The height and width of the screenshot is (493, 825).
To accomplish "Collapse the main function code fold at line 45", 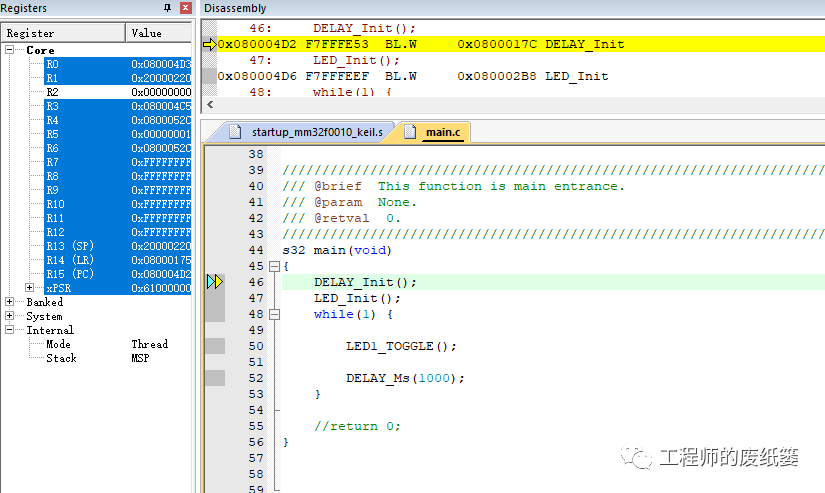I will [x=274, y=266].
